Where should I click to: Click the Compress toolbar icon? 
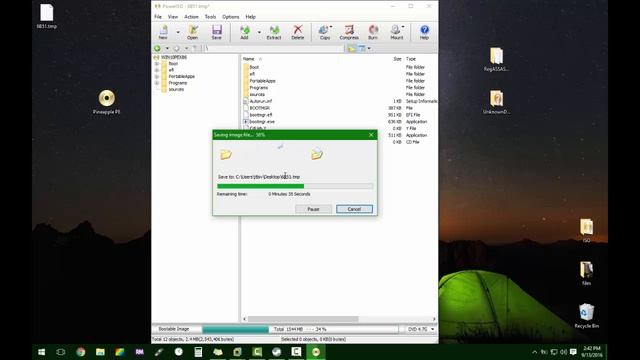tap(349, 32)
